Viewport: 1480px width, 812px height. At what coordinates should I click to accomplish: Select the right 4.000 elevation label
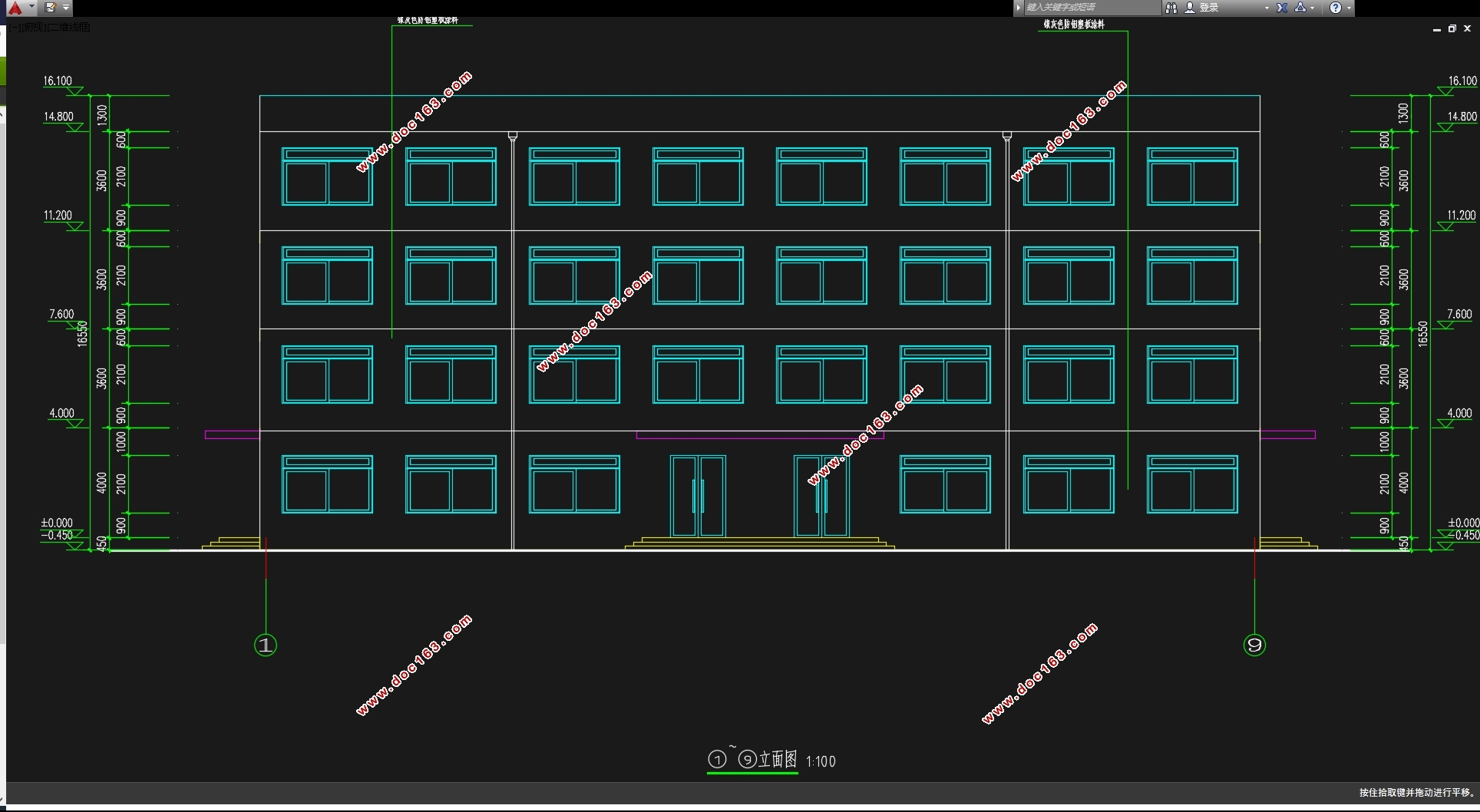[1459, 413]
